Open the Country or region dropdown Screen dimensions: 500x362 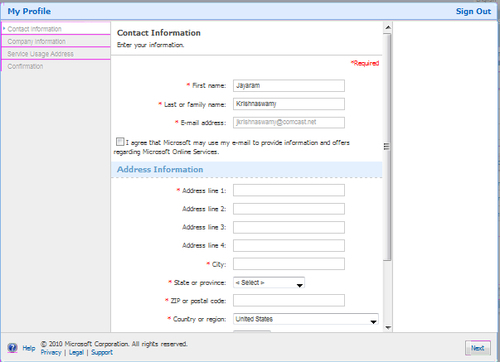pos(306,319)
